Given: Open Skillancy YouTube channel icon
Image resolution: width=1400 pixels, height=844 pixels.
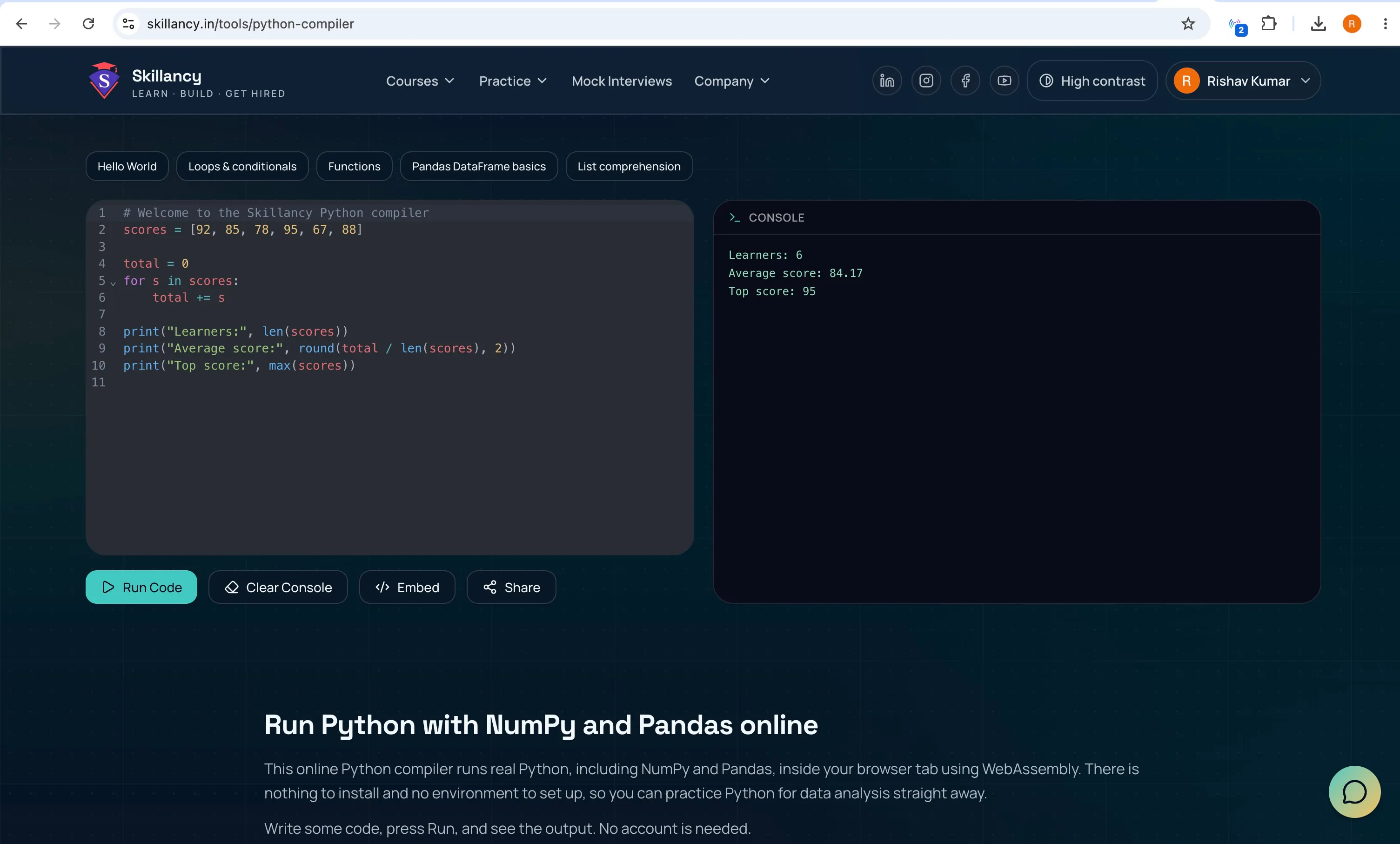Looking at the screenshot, I should (x=1005, y=81).
